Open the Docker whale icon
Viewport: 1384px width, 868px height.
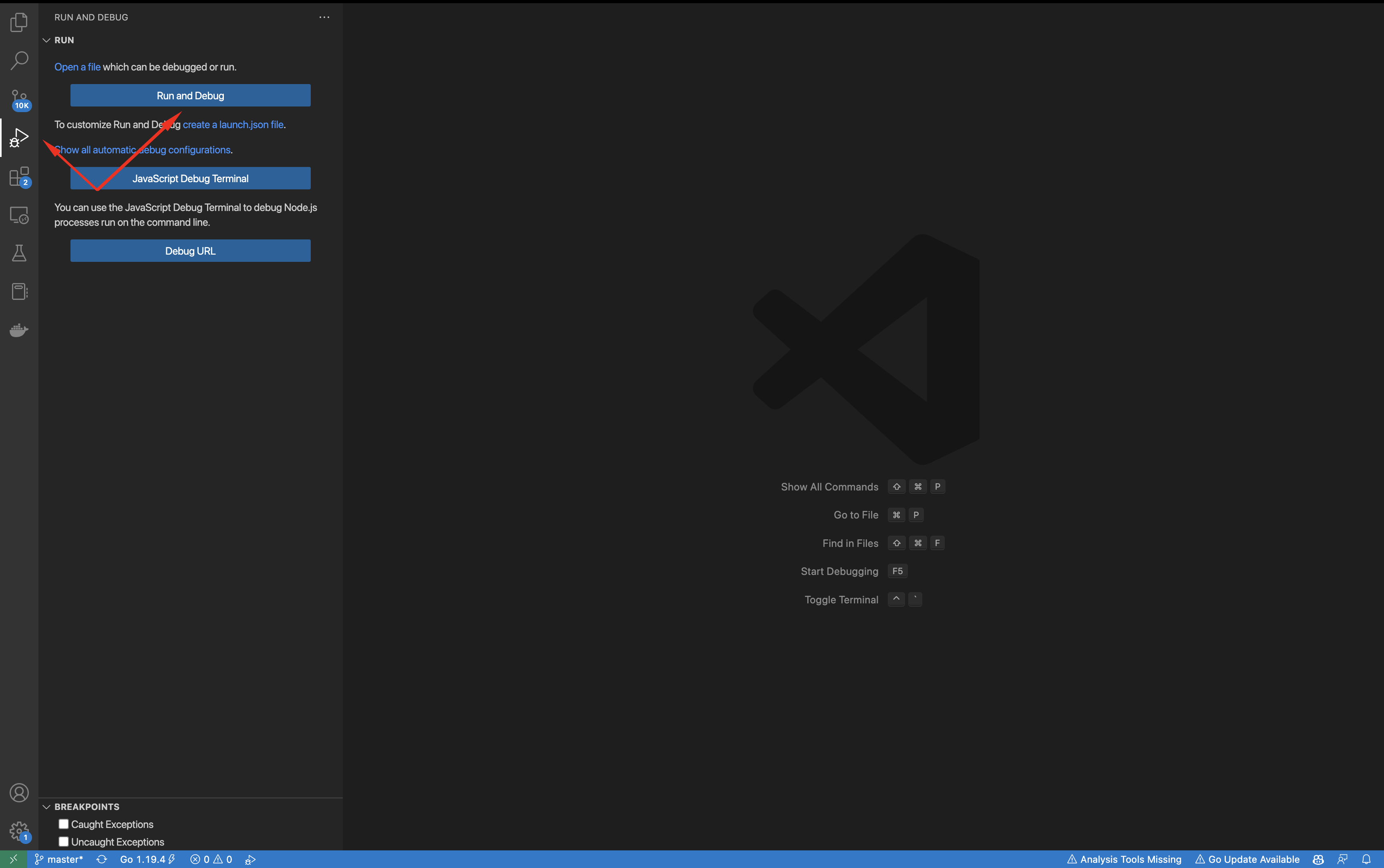pyautogui.click(x=19, y=330)
